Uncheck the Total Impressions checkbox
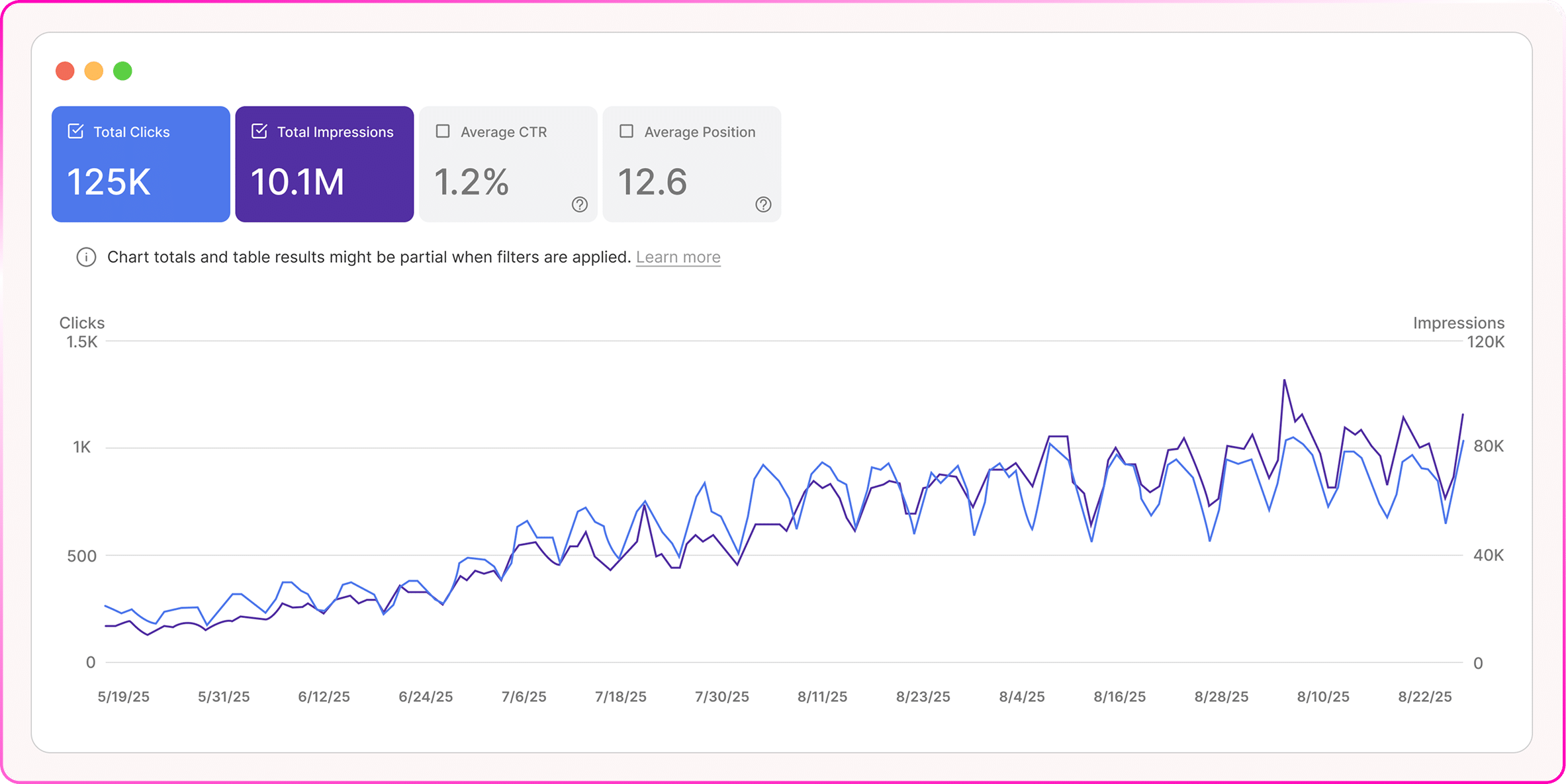 (259, 131)
